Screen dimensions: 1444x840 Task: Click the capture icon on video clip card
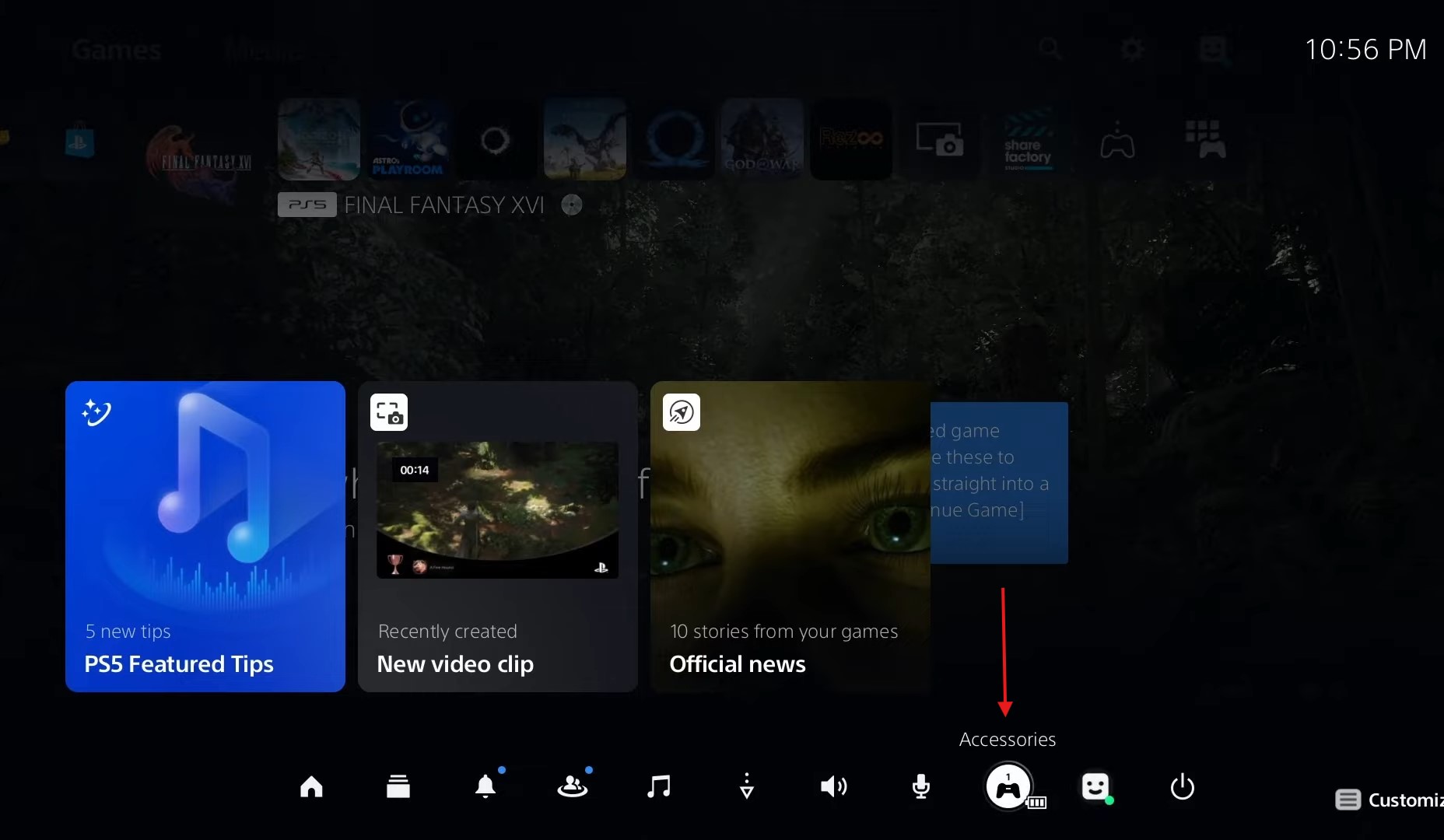pyautogui.click(x=389, y=412)
